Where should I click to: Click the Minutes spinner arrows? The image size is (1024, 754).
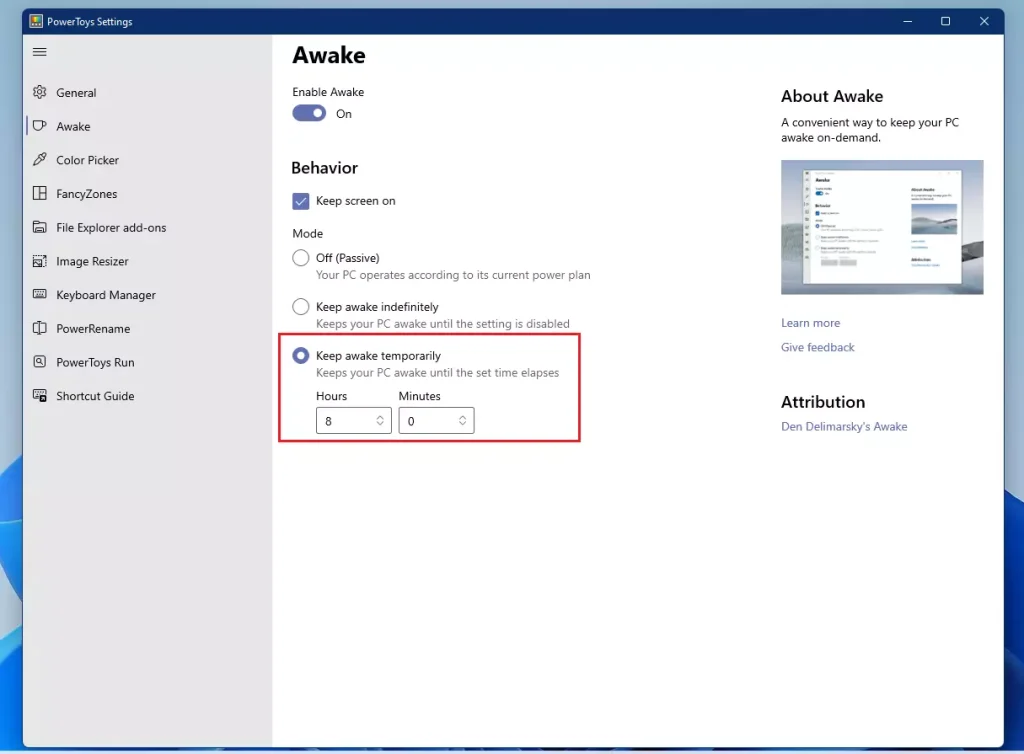coord(462,420)
